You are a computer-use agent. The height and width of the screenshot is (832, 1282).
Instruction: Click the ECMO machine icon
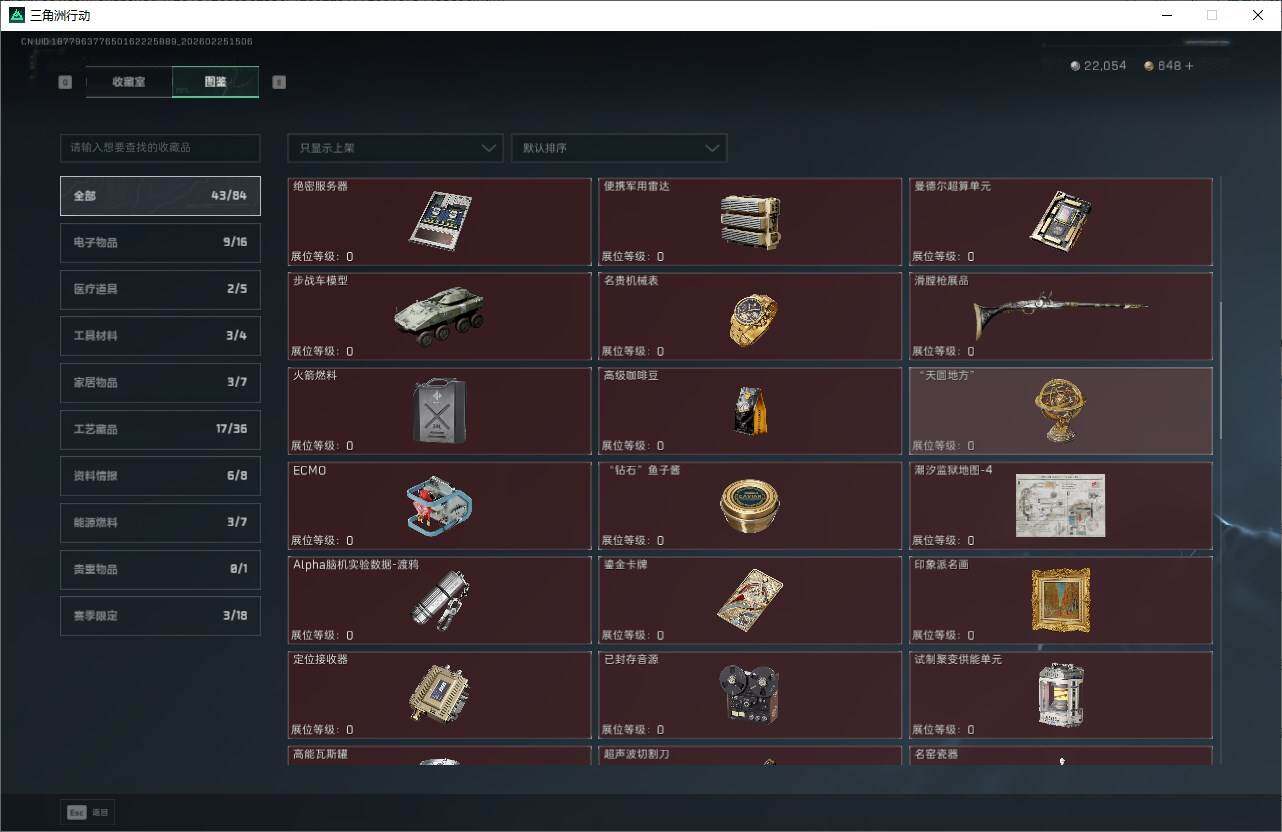[440, 504]
